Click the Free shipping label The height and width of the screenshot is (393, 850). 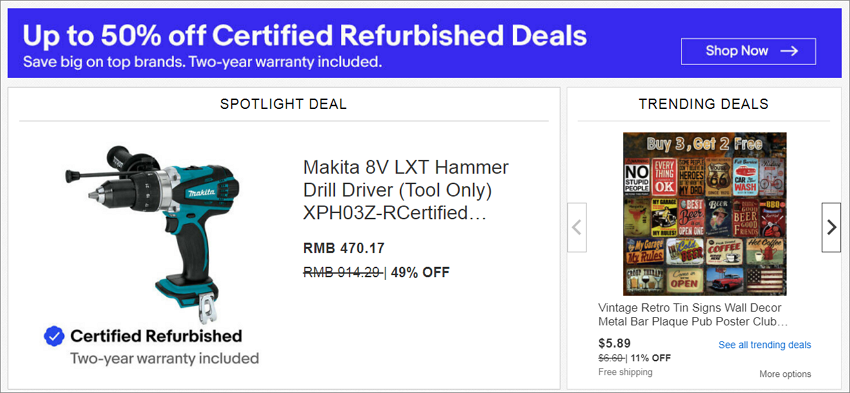point(625,372)
